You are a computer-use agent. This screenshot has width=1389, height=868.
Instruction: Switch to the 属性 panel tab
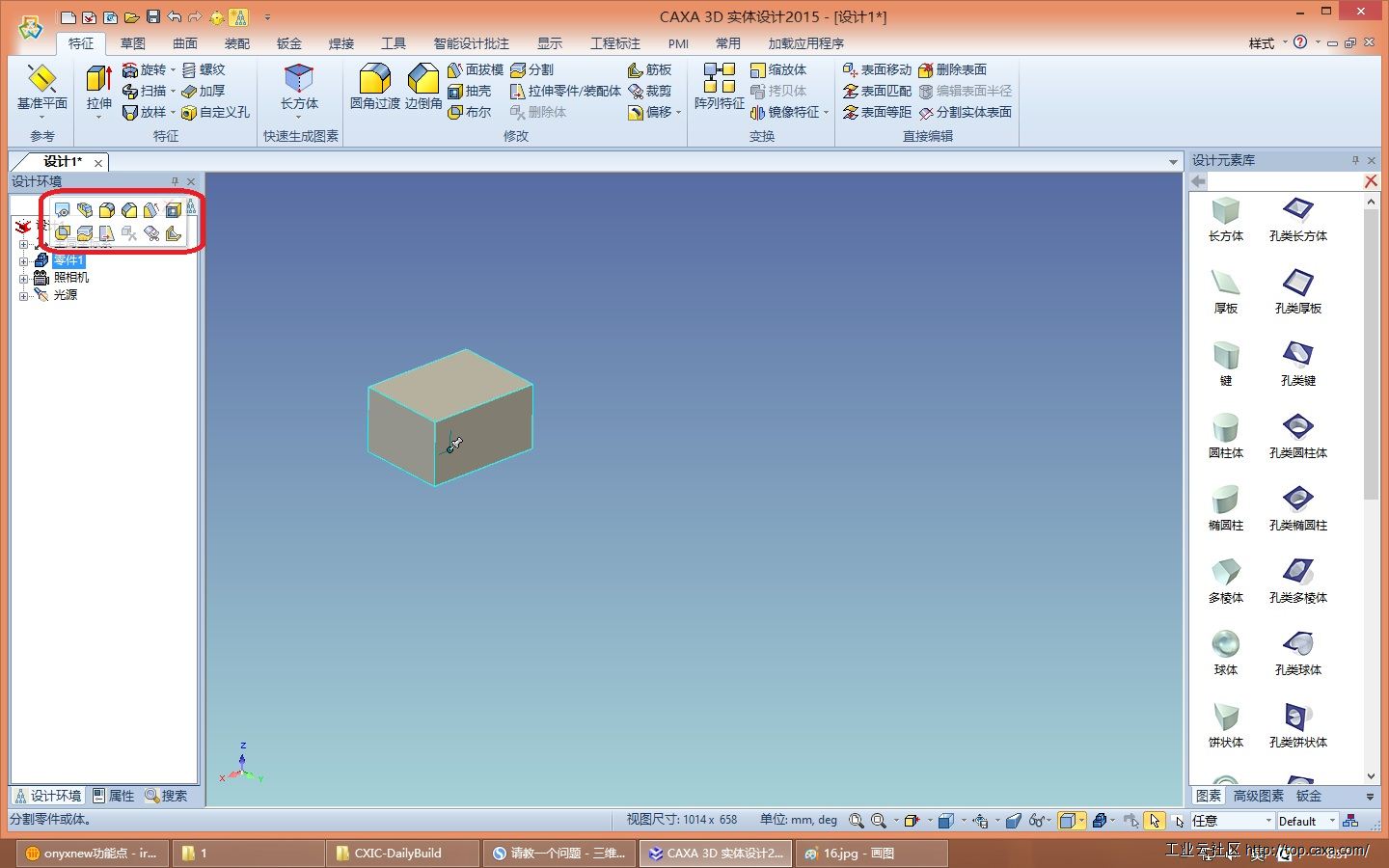[114, 796]
